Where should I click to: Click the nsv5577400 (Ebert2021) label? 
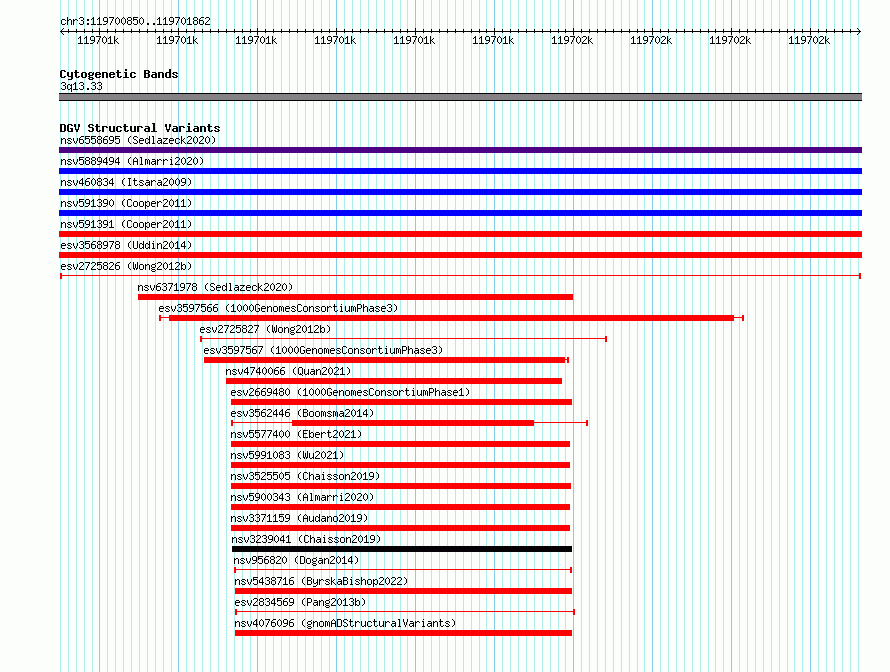[296, 434]
